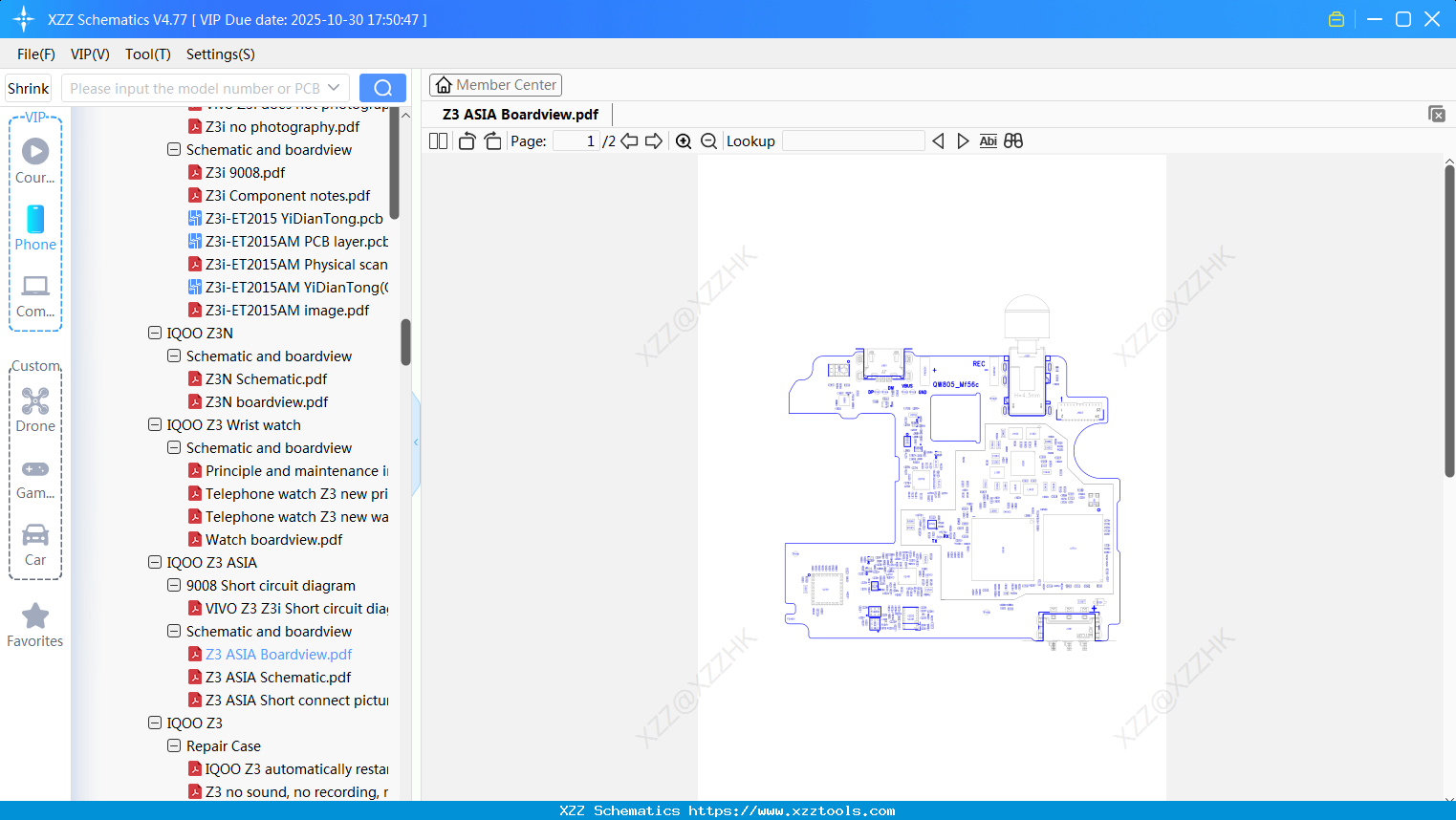Open Z3i-ET2015AM PCB layer file

[288, 242]
